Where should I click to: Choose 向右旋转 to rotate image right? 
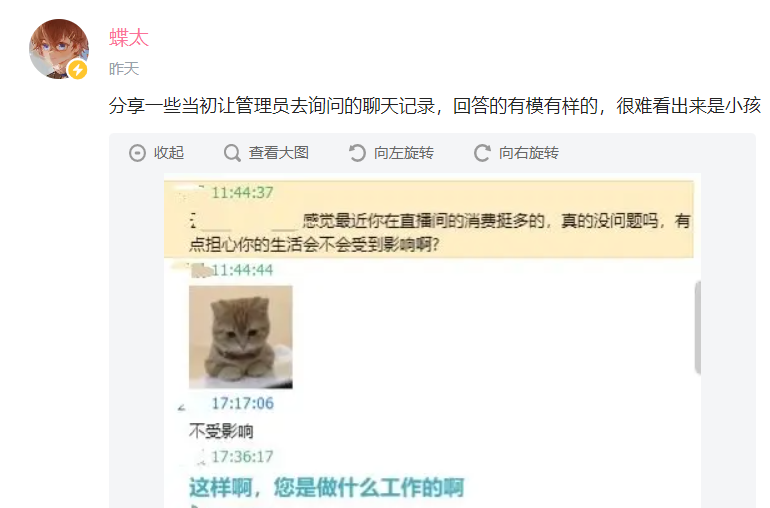(x=529, y=153)
